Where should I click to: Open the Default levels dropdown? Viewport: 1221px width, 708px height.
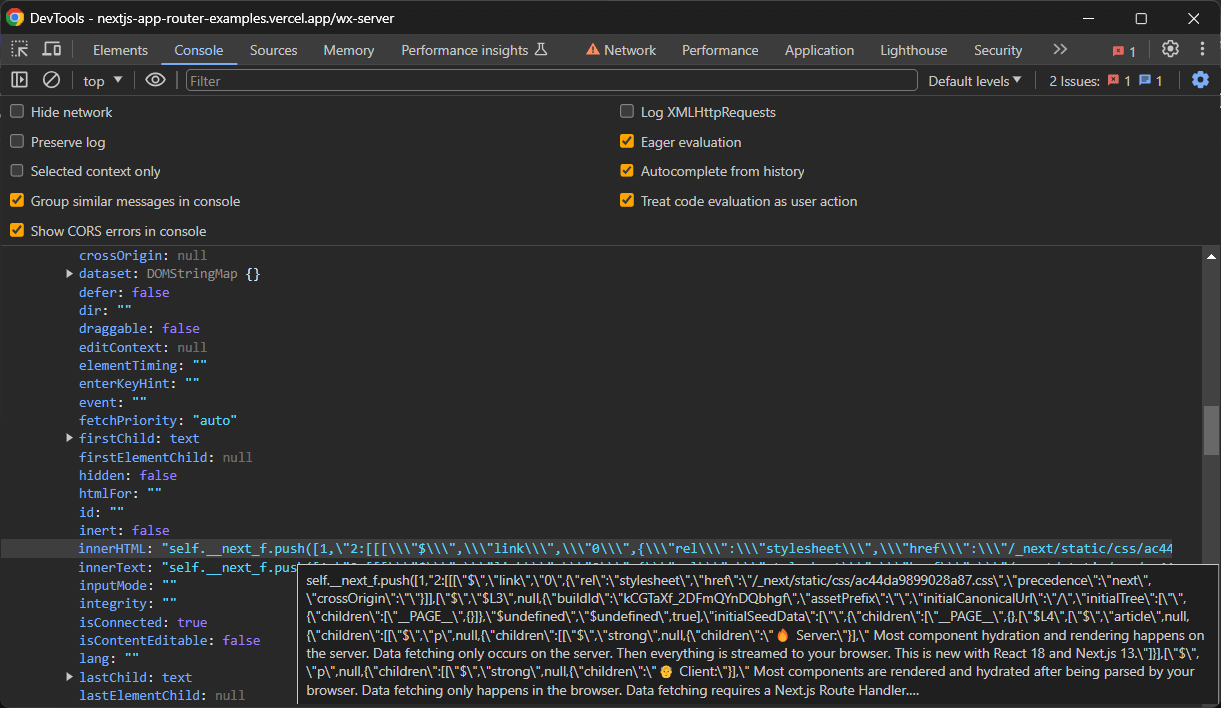pyautogui.click(x=974, y=81)
